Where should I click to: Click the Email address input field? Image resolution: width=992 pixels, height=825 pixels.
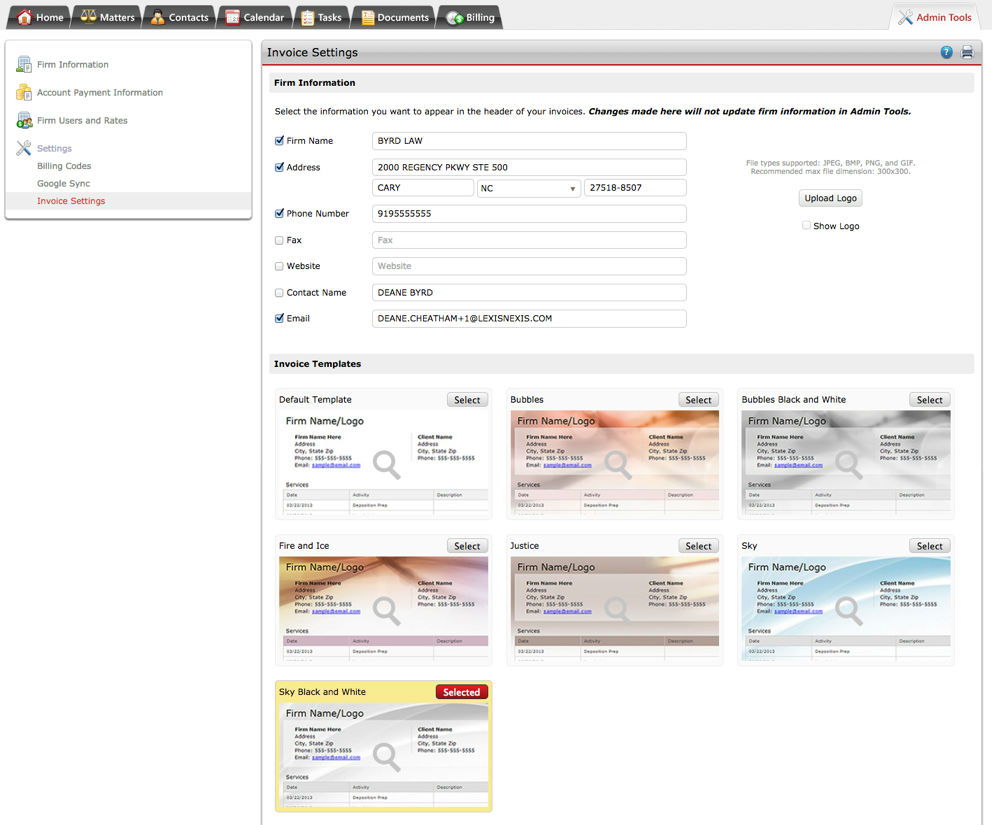pyautogui.click(x=529, y=318)
